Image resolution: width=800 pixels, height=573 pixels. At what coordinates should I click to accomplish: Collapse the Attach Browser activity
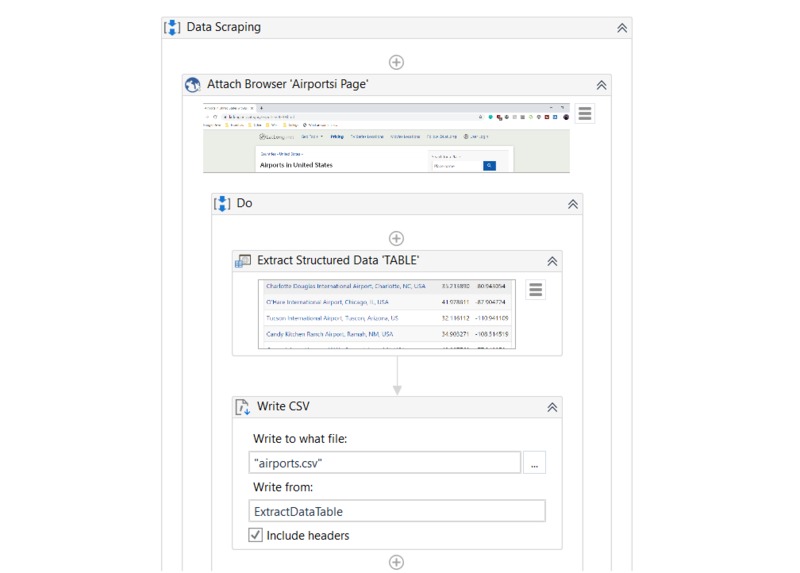click(602, 85)
